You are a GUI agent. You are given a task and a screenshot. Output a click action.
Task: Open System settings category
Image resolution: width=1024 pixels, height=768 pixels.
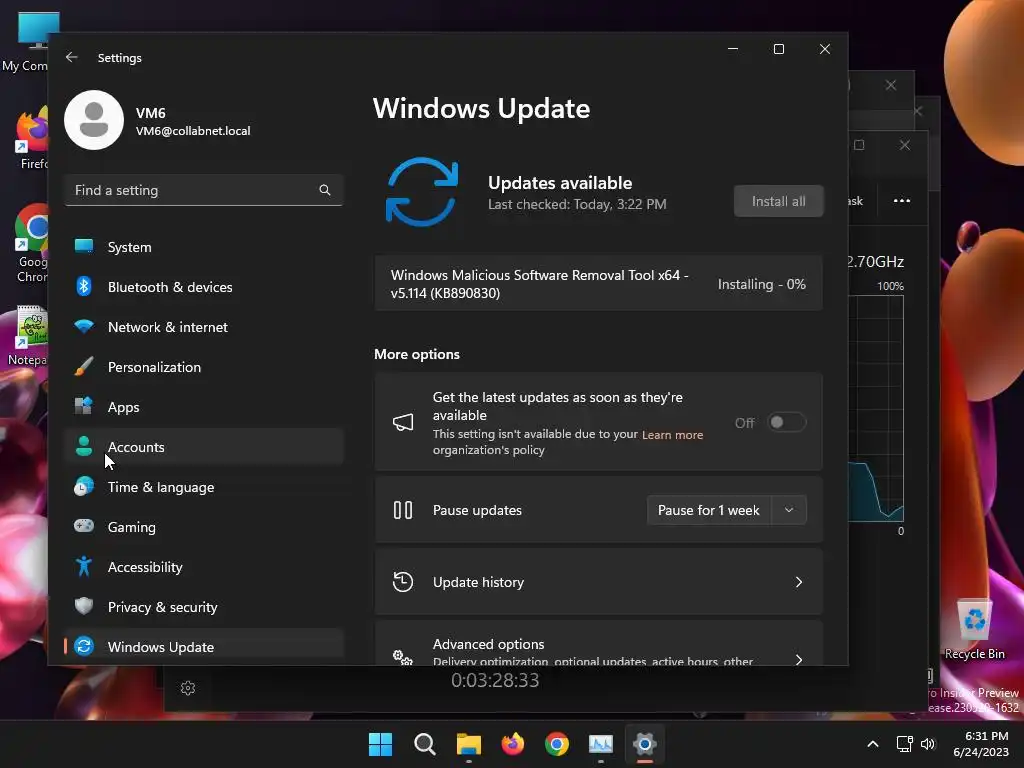pos(204,247)
